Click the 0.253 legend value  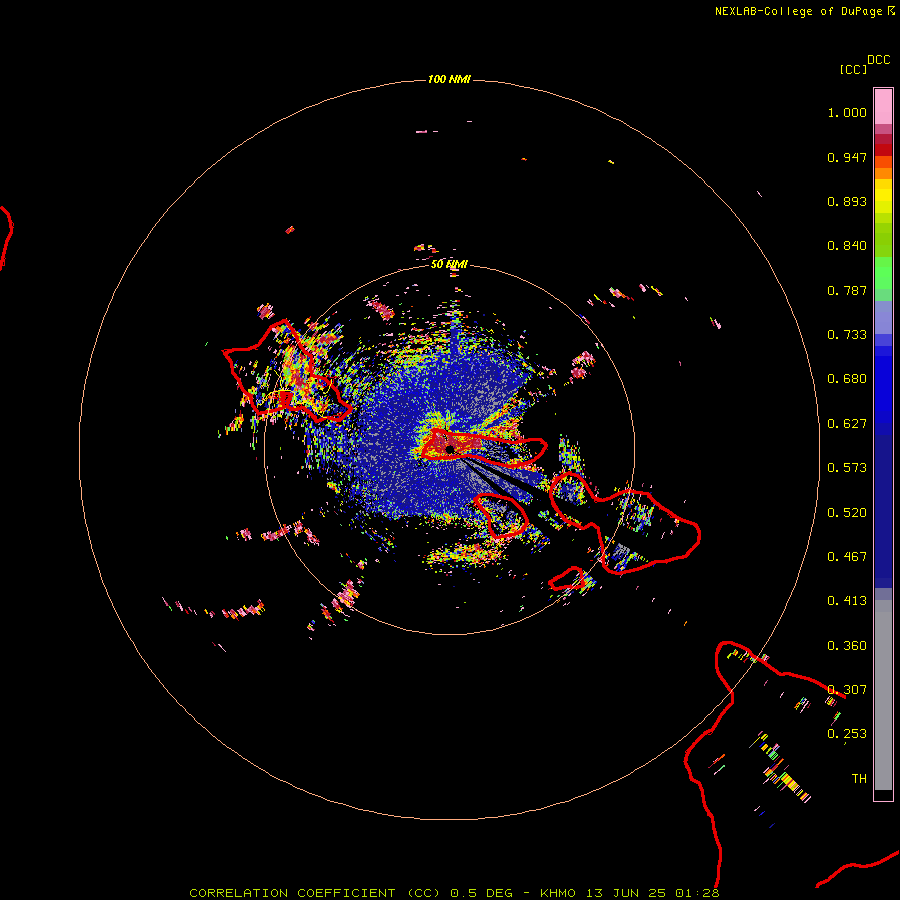[847, 734]
